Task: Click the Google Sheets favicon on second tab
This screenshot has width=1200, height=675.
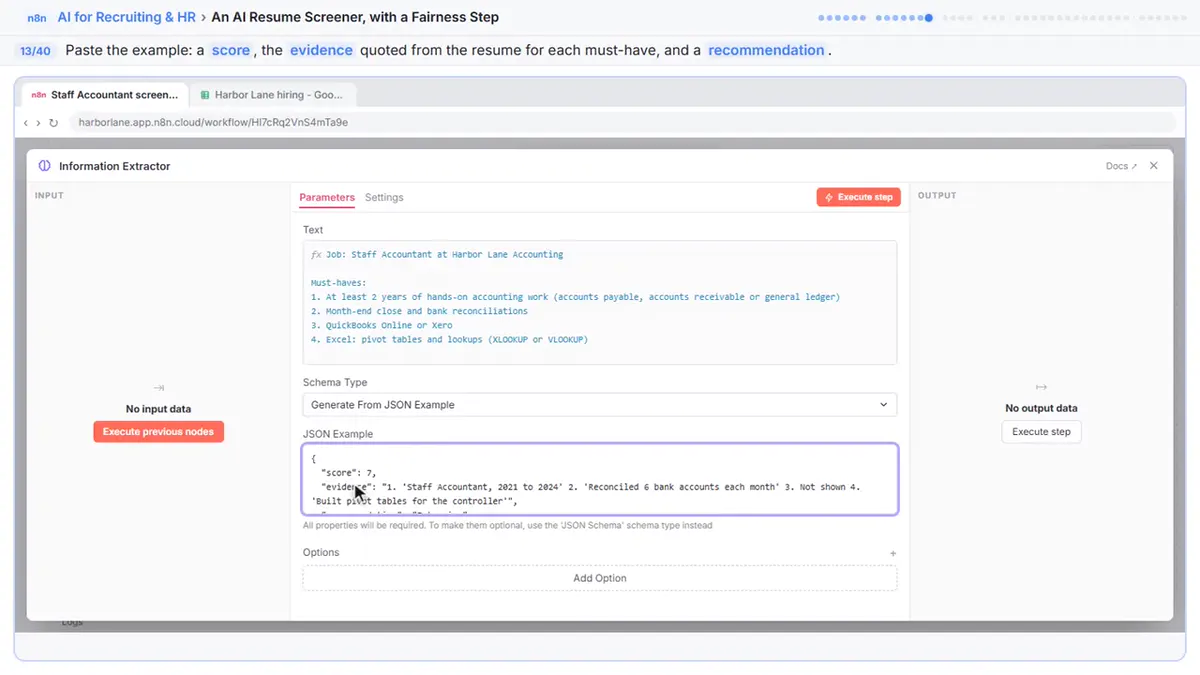Action: (205, 95)
